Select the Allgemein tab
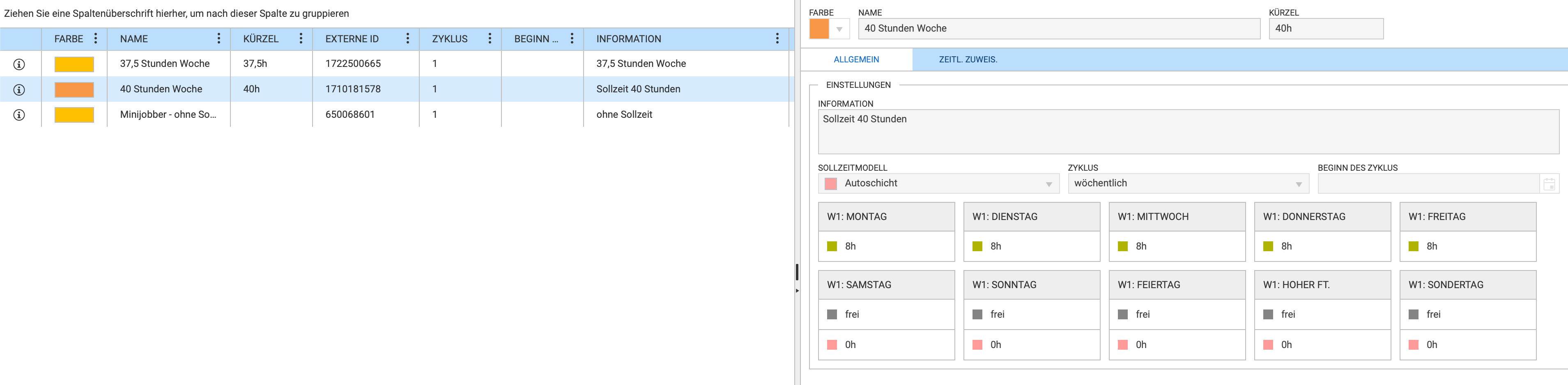Image resolution: width=1568 pixels, height=385 pixels. tap(856, 60)
